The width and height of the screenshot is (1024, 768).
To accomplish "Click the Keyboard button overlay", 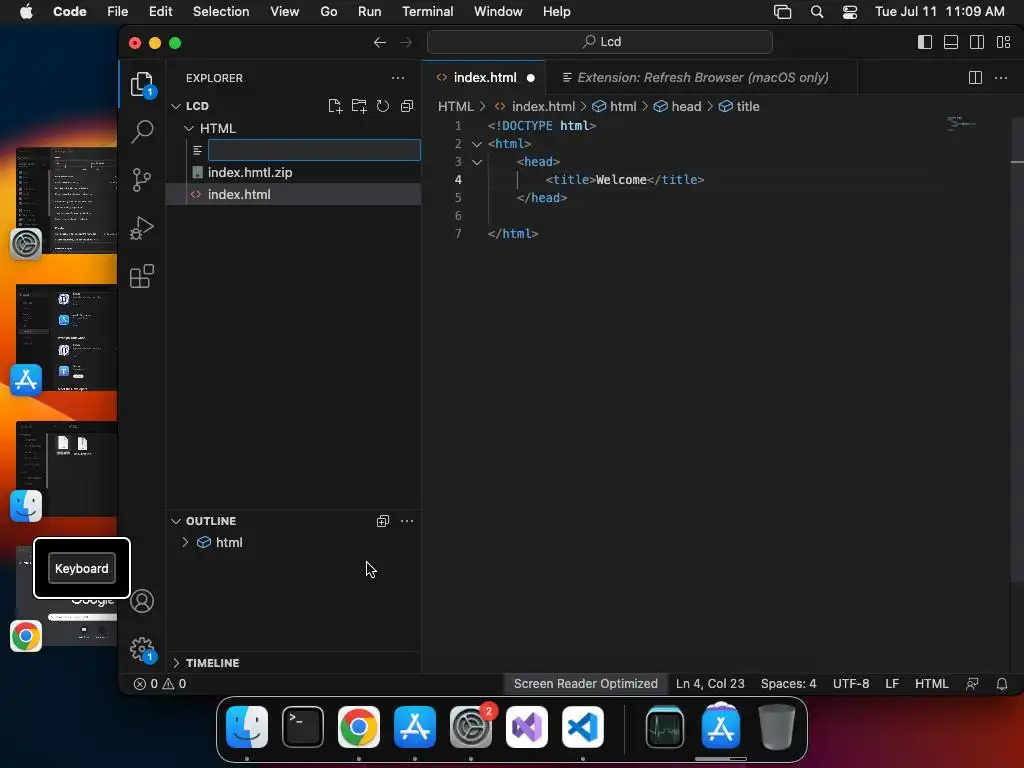I will pos(82,568).
